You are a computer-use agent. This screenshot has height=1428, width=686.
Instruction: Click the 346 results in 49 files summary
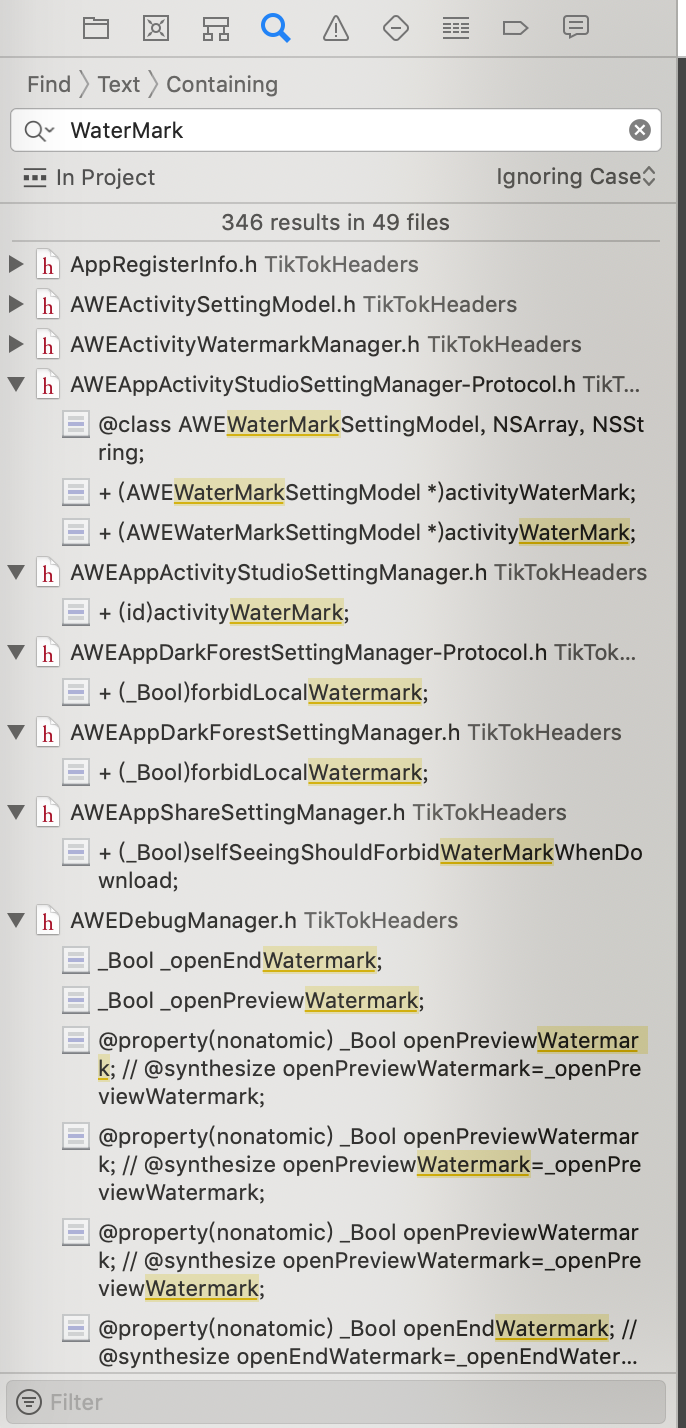click(336, 222)
